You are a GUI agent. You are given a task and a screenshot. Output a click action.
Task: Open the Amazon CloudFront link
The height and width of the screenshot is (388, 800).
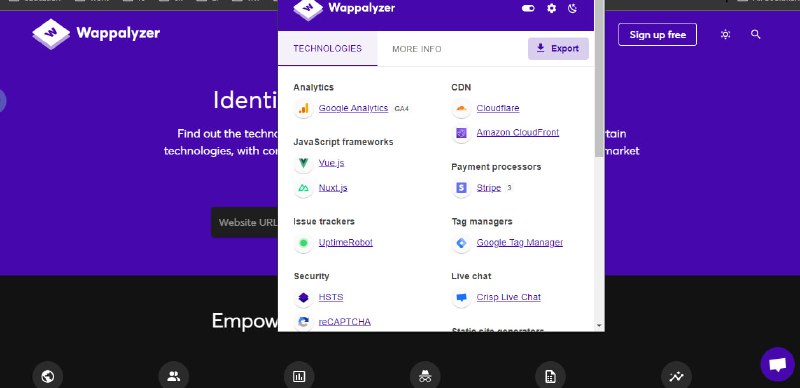517,132
